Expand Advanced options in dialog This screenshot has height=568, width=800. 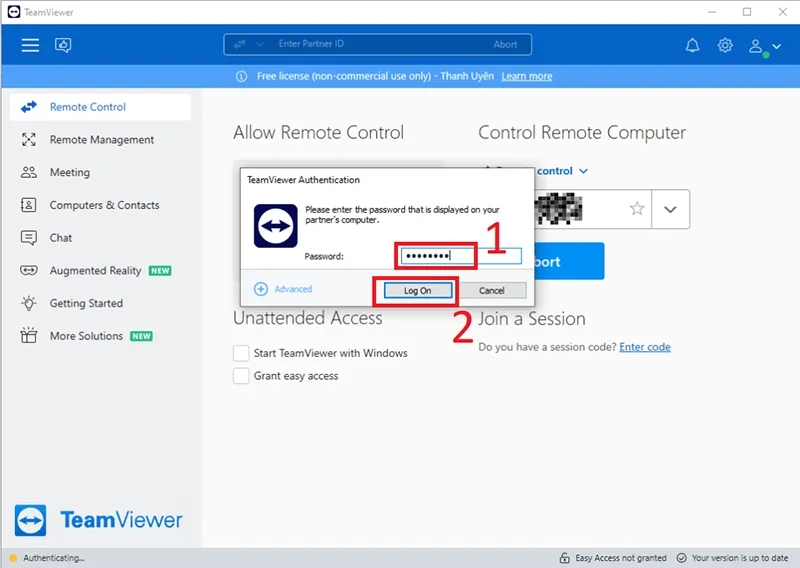point(293,289)
